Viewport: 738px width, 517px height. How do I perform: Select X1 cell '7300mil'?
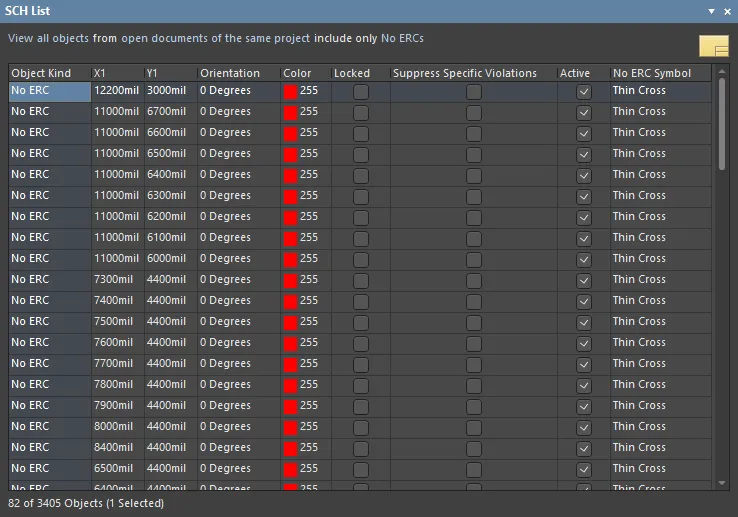(x=118, y=281)
